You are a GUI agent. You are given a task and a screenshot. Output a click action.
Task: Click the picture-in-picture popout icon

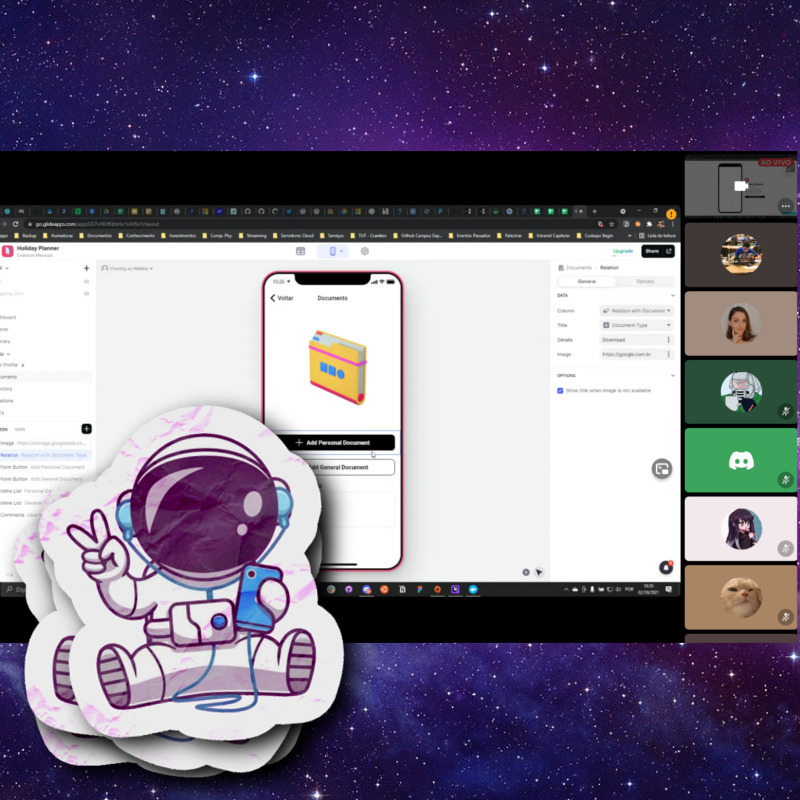pyautogui.click(x=661, y=469)
